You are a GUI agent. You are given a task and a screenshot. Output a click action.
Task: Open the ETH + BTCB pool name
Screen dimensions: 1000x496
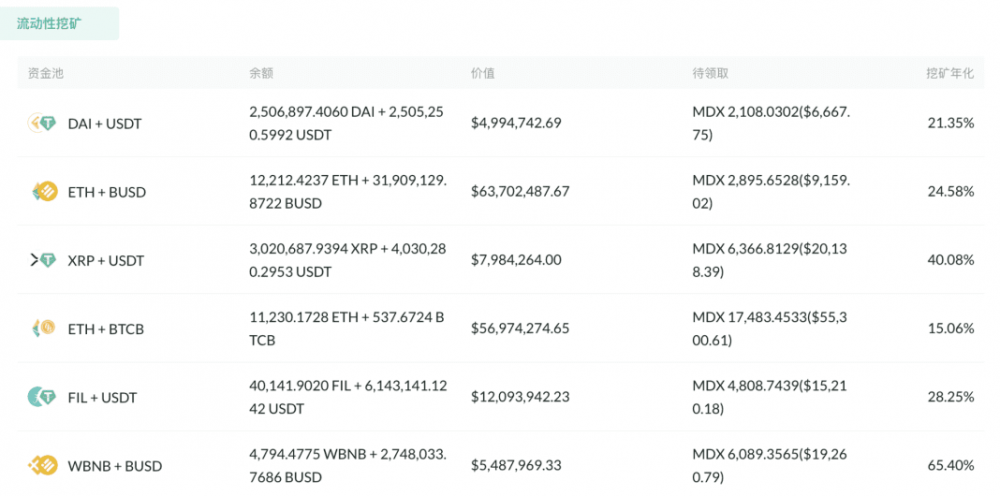pyautogui.click(x=106, y=329)
